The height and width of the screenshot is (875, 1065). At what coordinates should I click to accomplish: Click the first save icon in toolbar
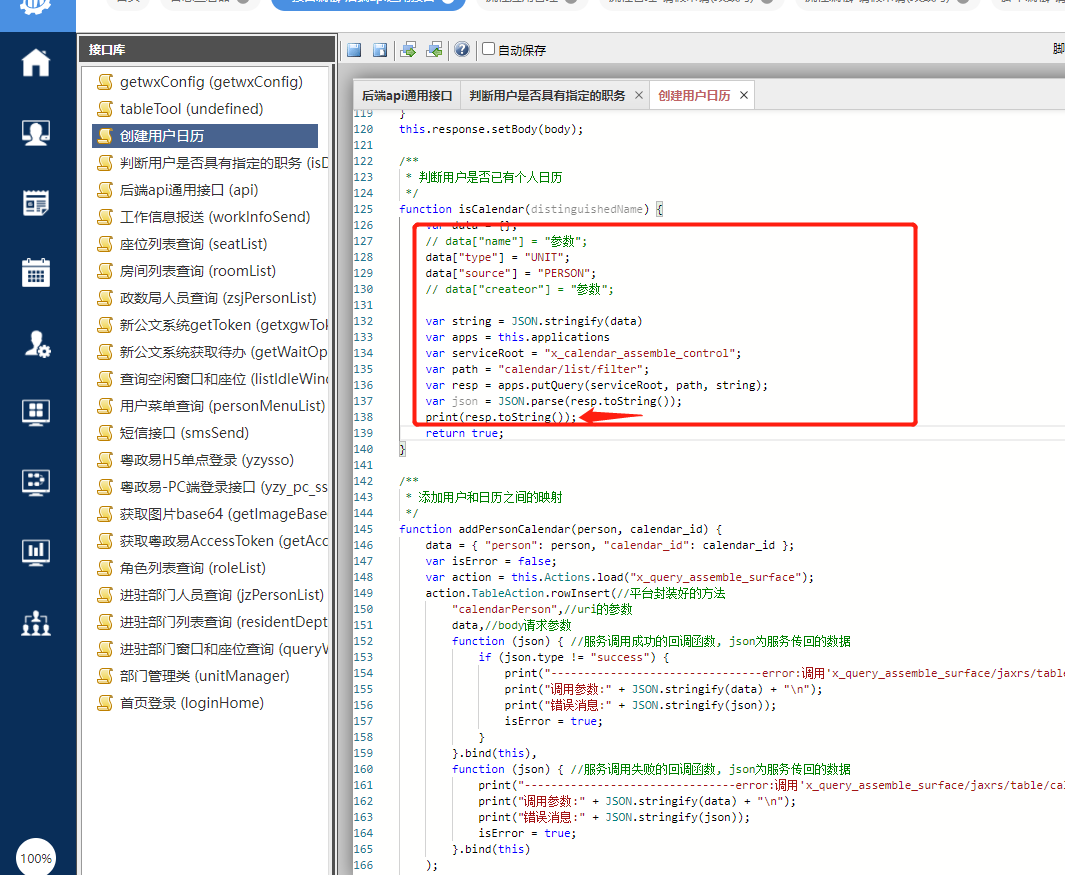(354, 50)
